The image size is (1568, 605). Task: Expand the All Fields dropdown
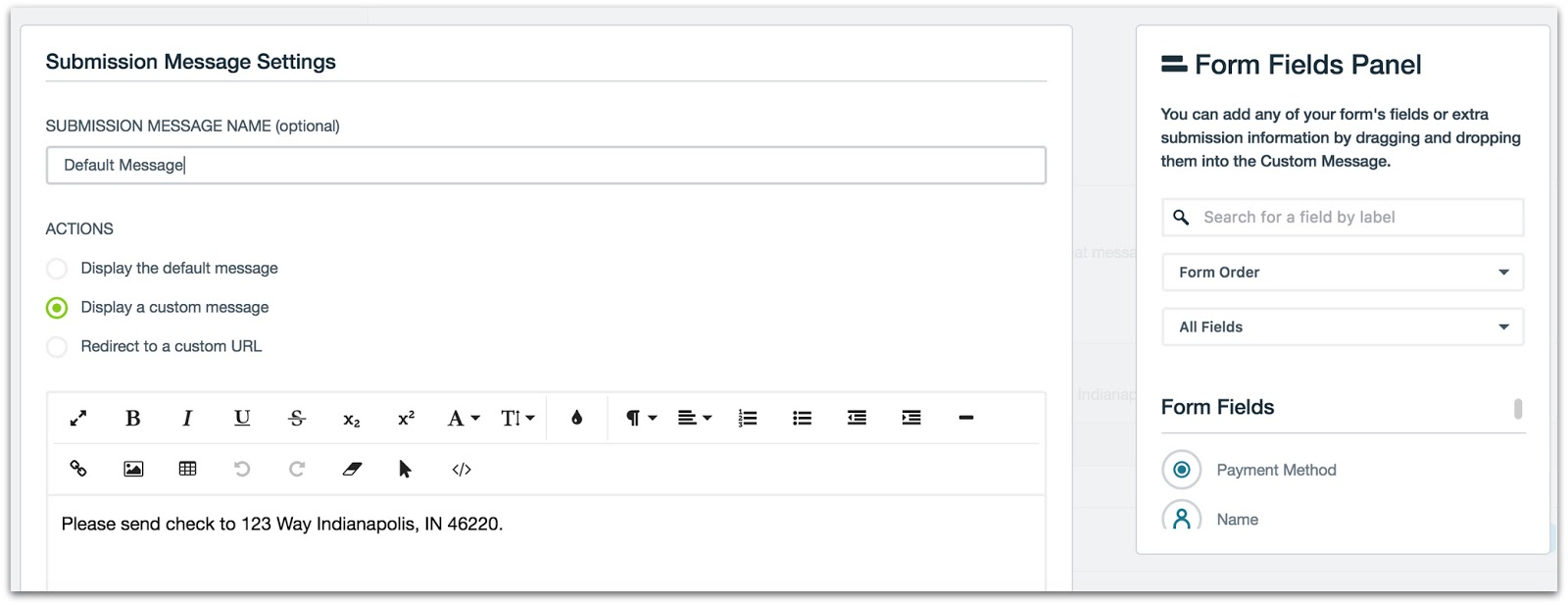pyautogui.click(x=1343, y=328)
